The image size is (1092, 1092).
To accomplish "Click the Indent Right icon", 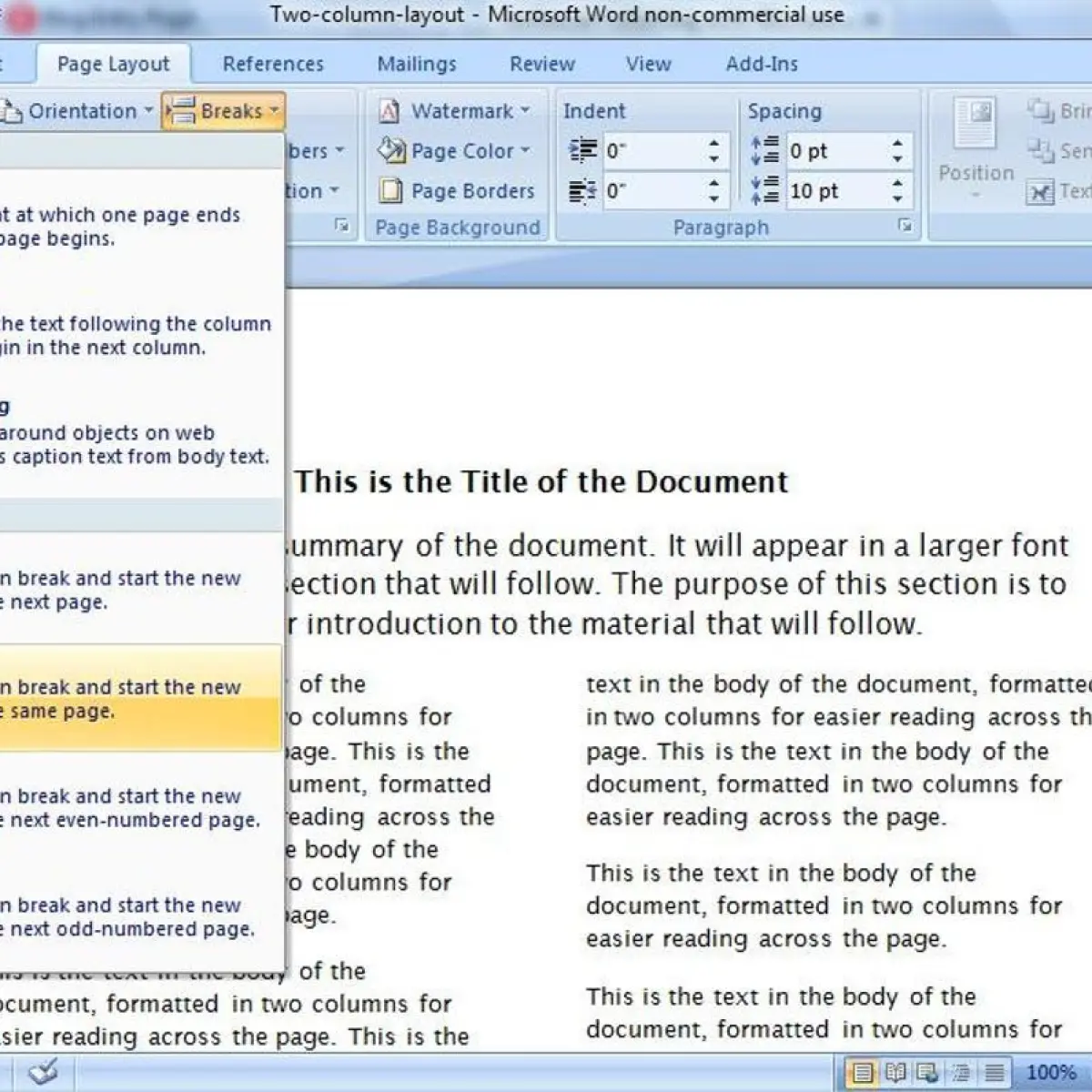I will pos(582,190).
